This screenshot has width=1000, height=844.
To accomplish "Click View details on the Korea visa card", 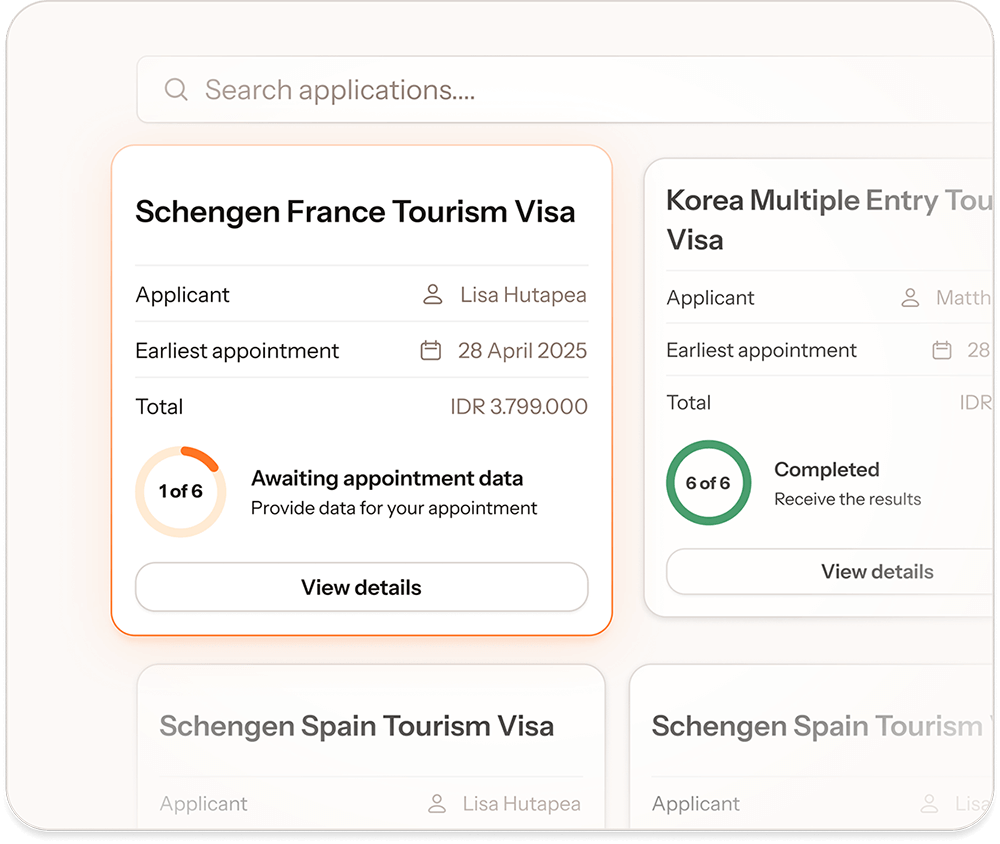I will (x=877, y=571).
